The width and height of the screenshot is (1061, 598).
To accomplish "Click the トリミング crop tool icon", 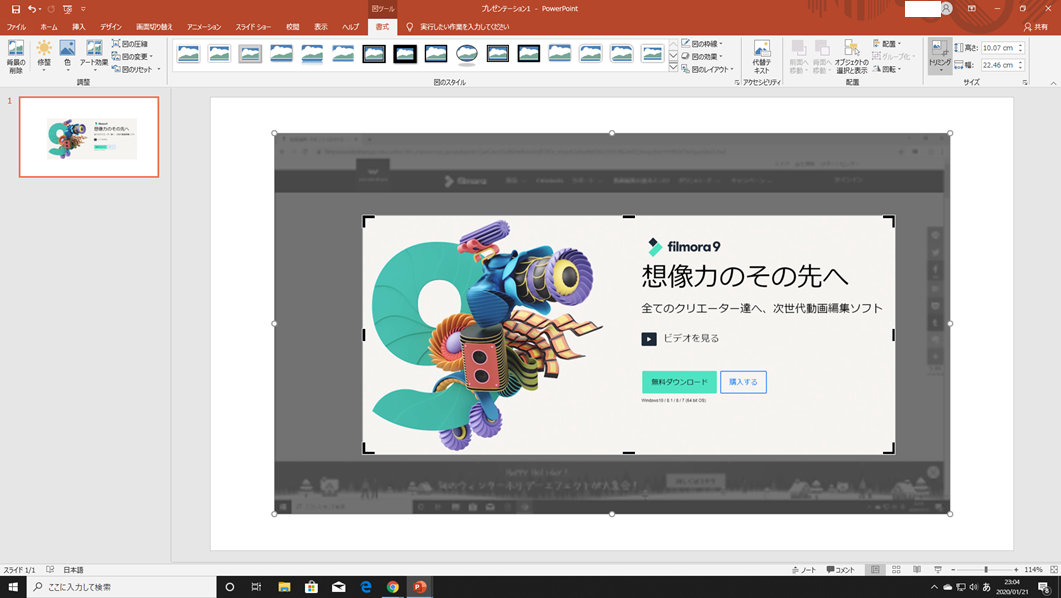I will pyautogui.click(x=939, y=49).
